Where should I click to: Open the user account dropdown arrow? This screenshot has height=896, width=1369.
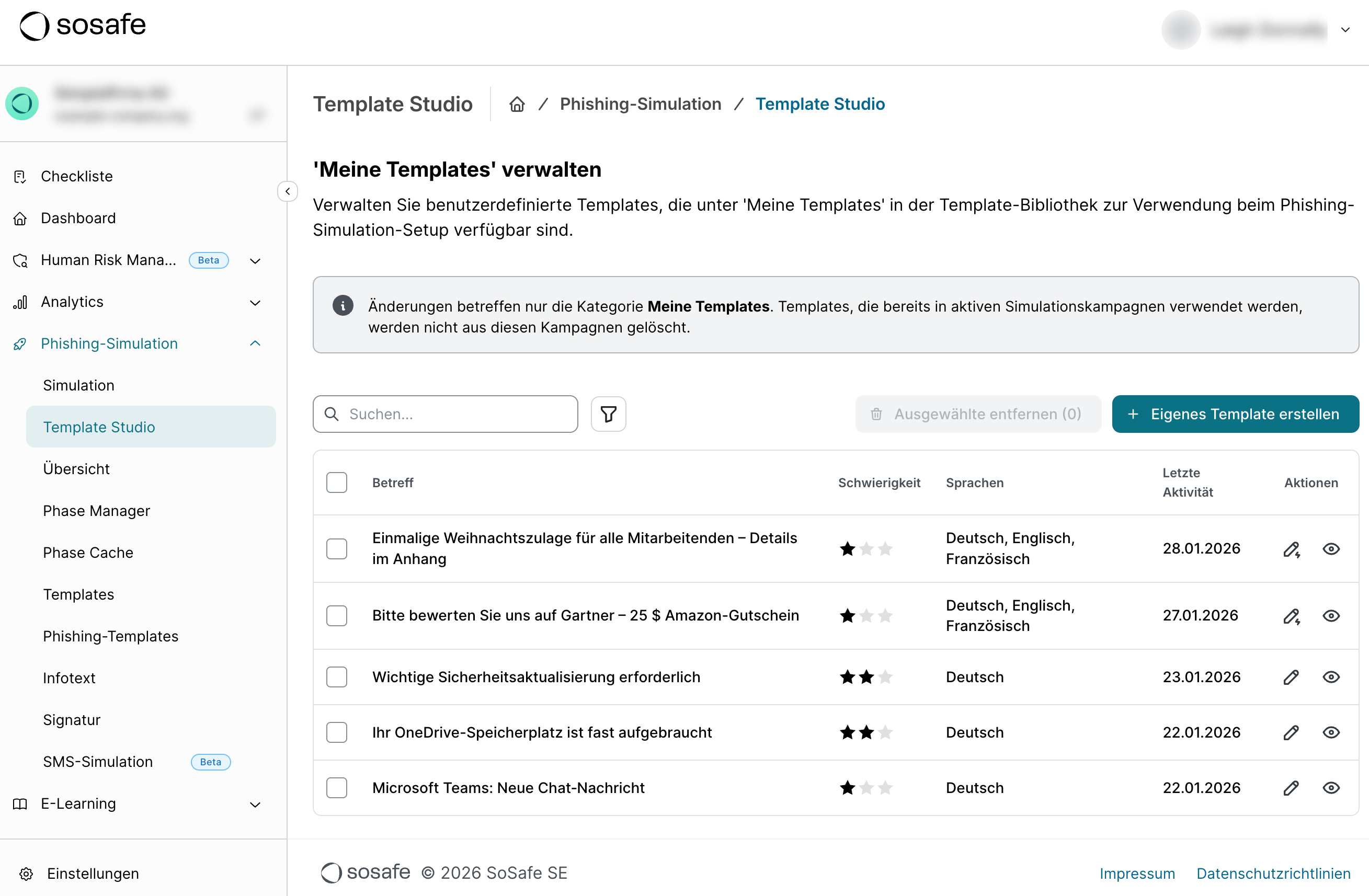pos(1345,30)
